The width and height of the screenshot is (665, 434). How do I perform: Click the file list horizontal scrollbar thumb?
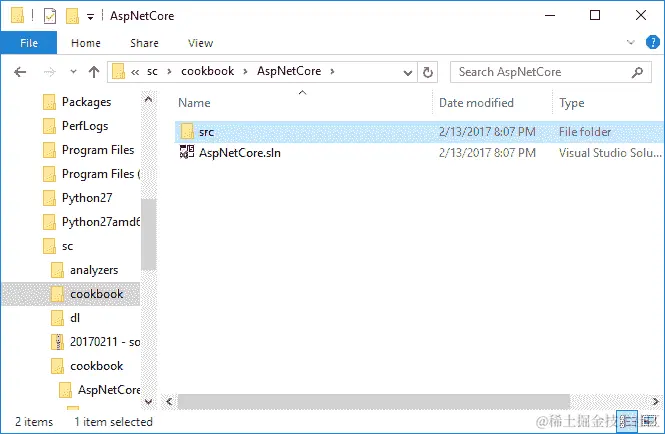tap(374, 401)
